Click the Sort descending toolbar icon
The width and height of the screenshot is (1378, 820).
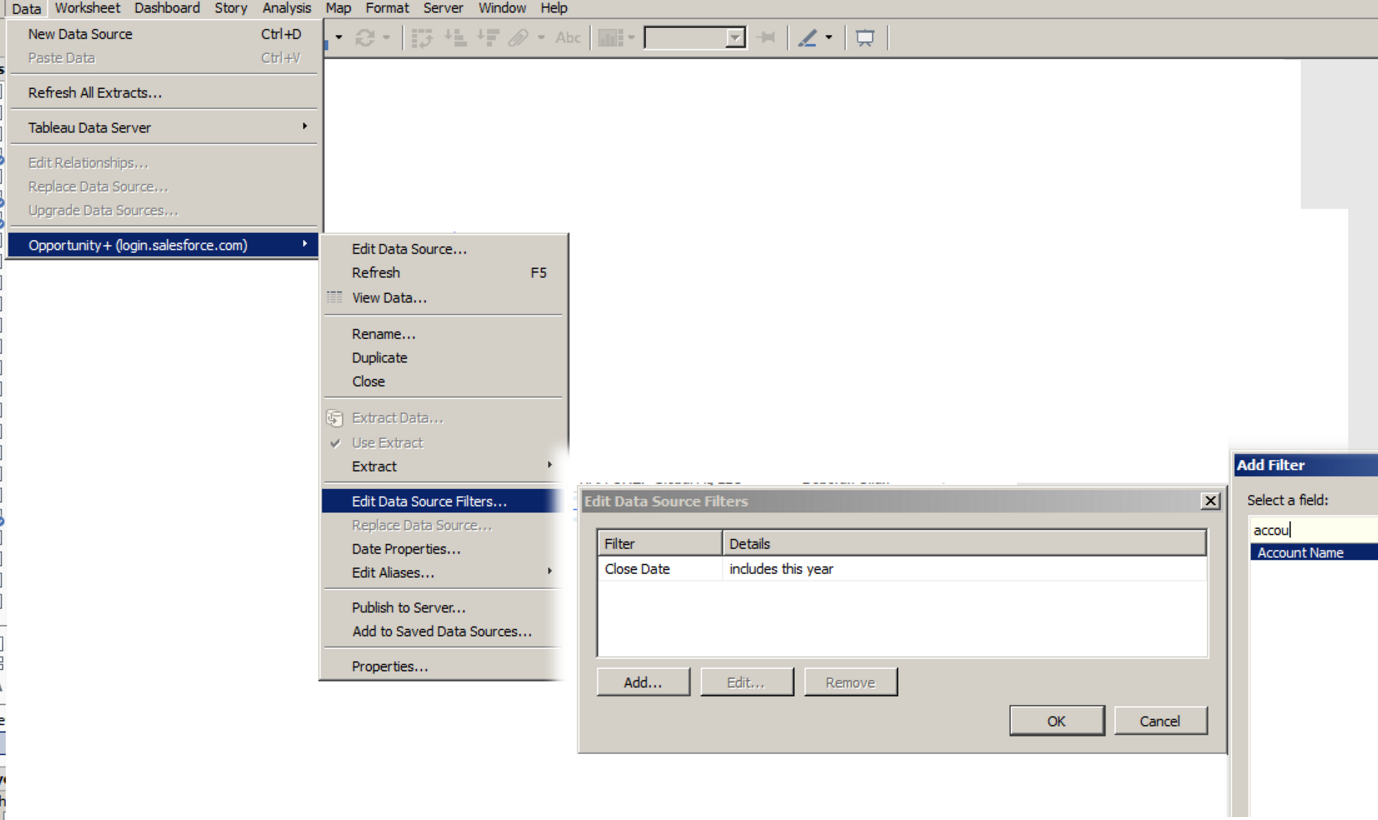pyautogui.click(x=487, y=38)
